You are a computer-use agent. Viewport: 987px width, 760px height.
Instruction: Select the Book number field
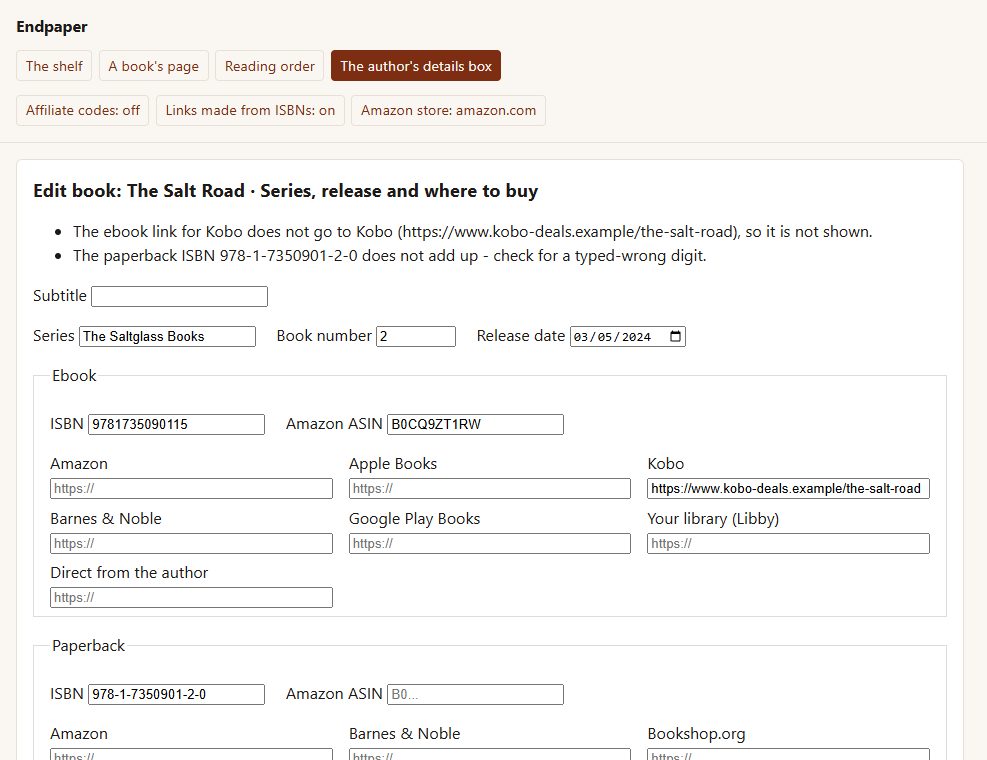pyautogui.click(x=416, y=336)
